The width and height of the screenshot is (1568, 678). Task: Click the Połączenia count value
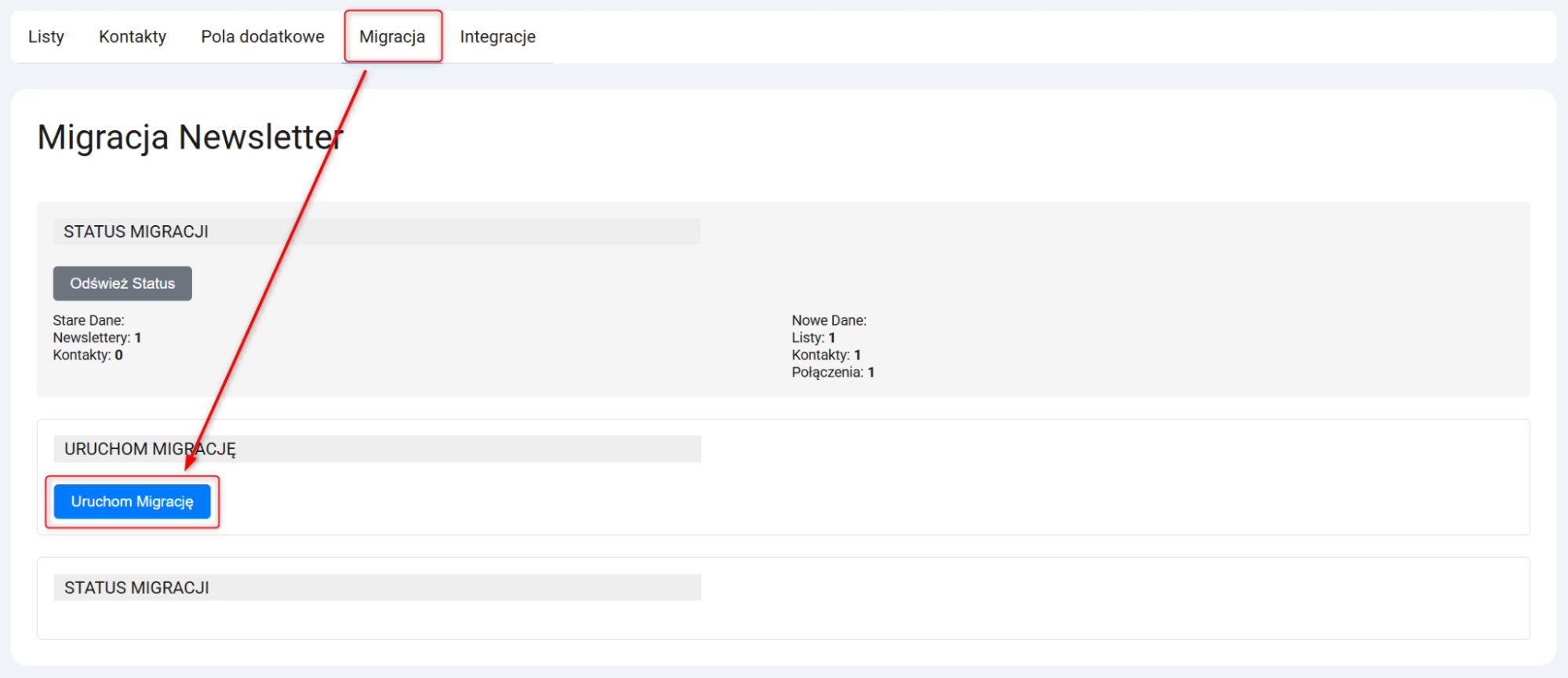871,372
